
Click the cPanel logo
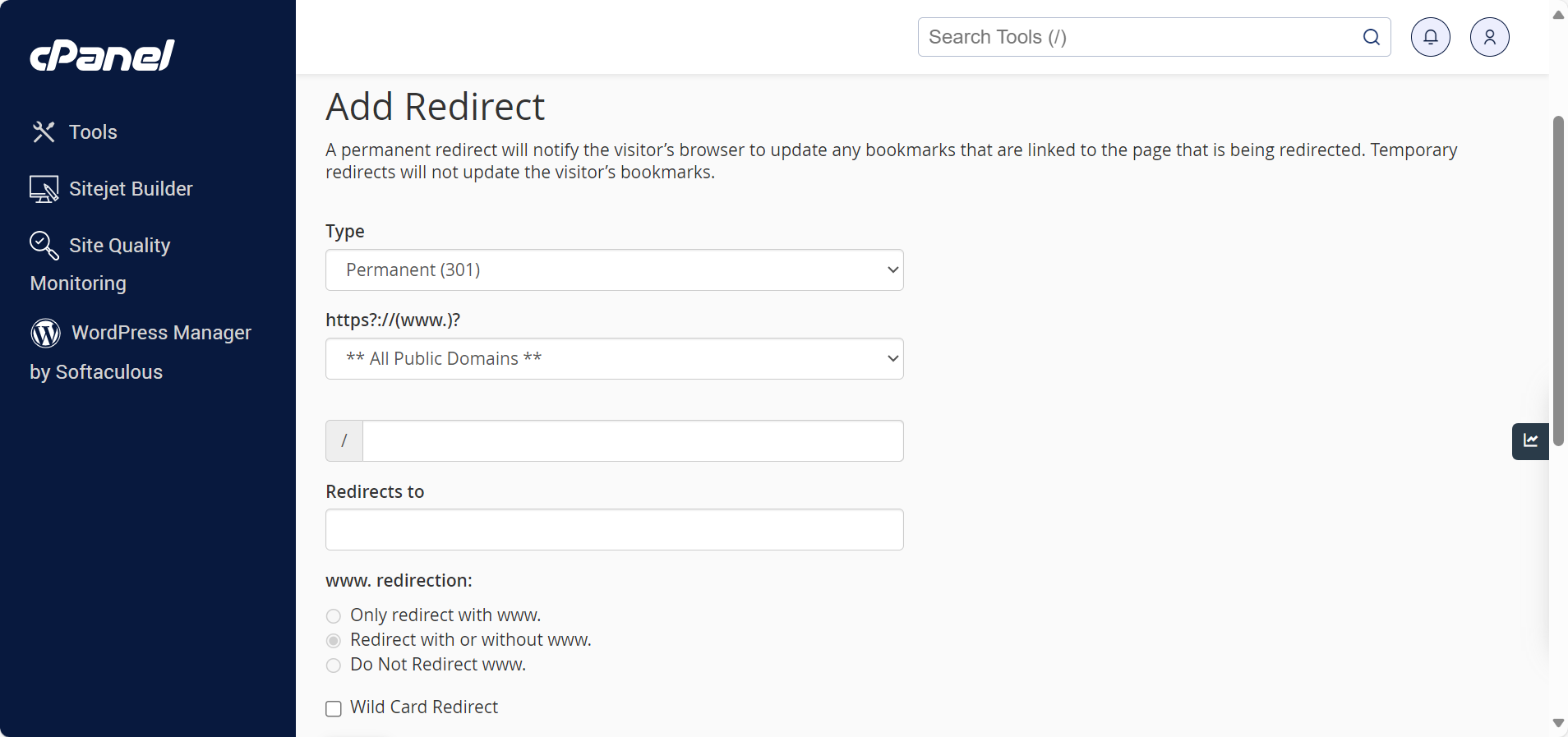point(101,54)
